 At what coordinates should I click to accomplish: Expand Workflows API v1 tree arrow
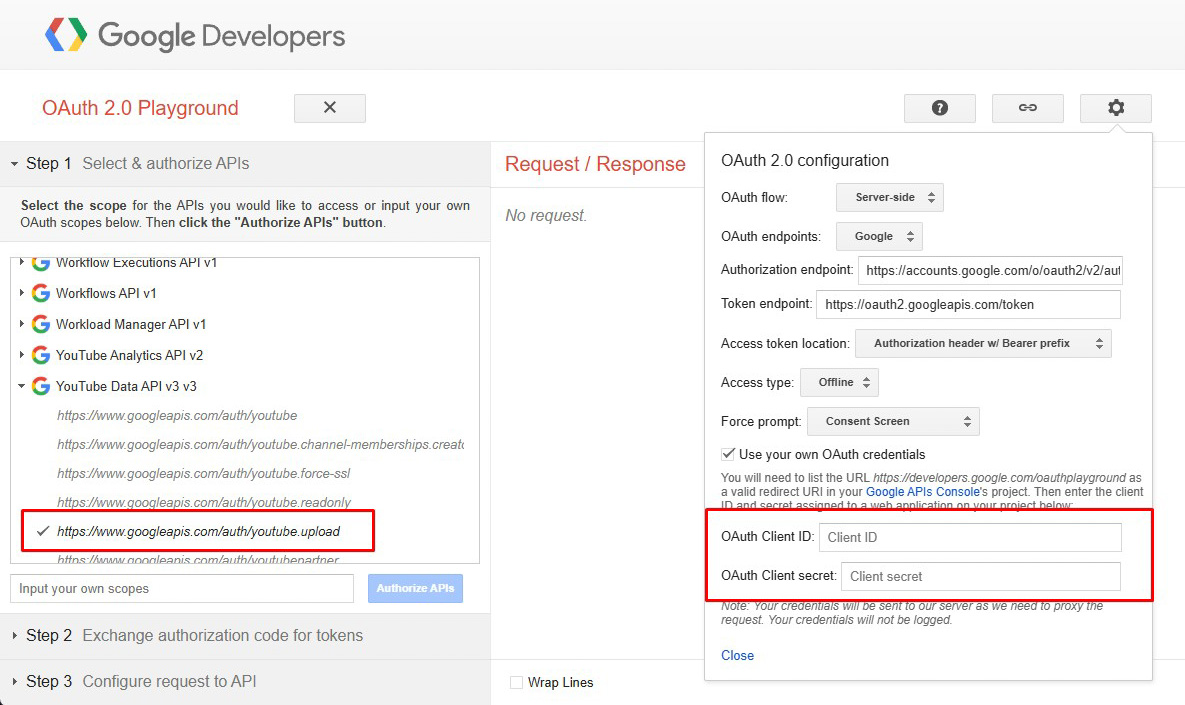(x=21, y=292)
